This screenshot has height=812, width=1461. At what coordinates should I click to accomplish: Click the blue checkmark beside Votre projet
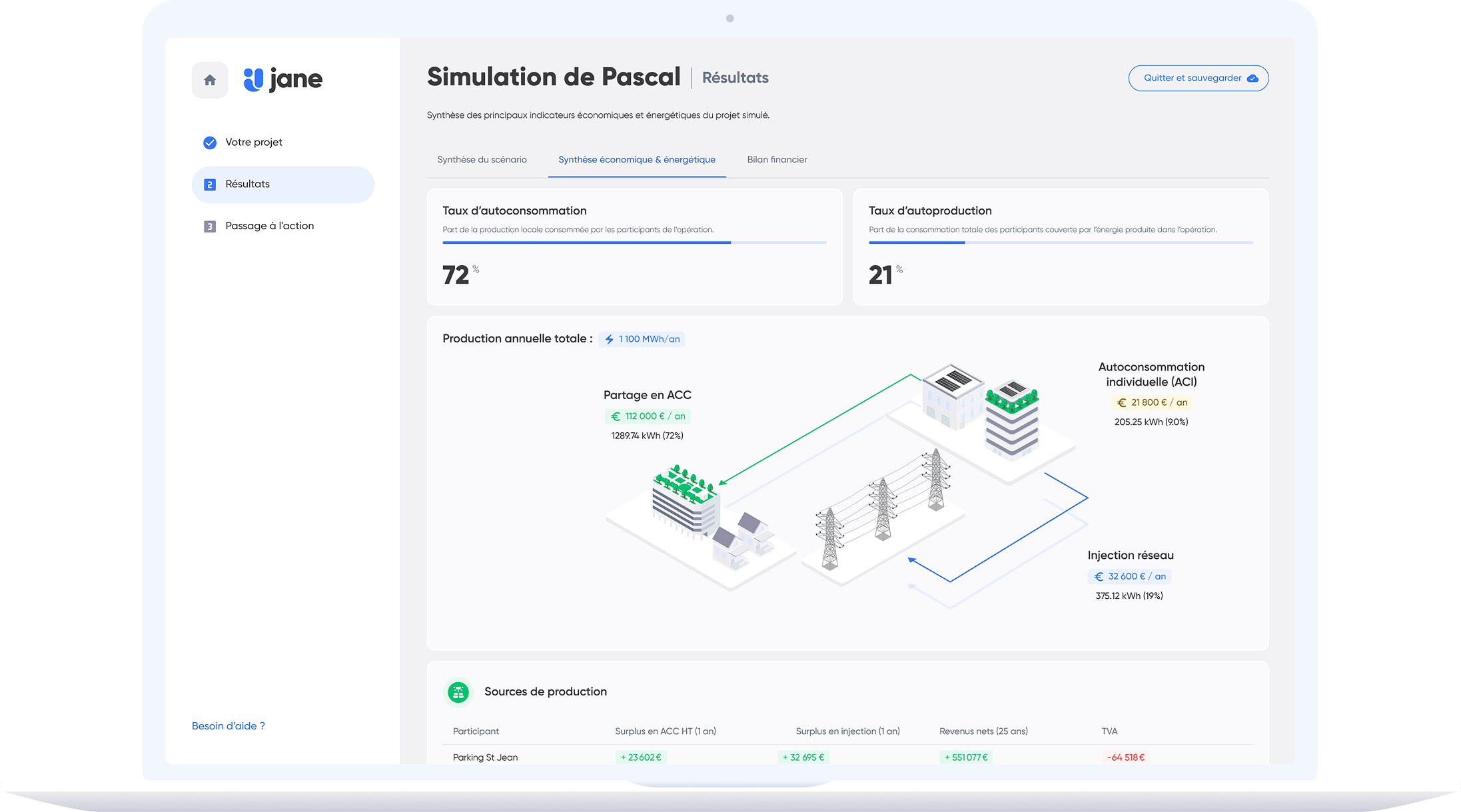[x=210, y=143]
